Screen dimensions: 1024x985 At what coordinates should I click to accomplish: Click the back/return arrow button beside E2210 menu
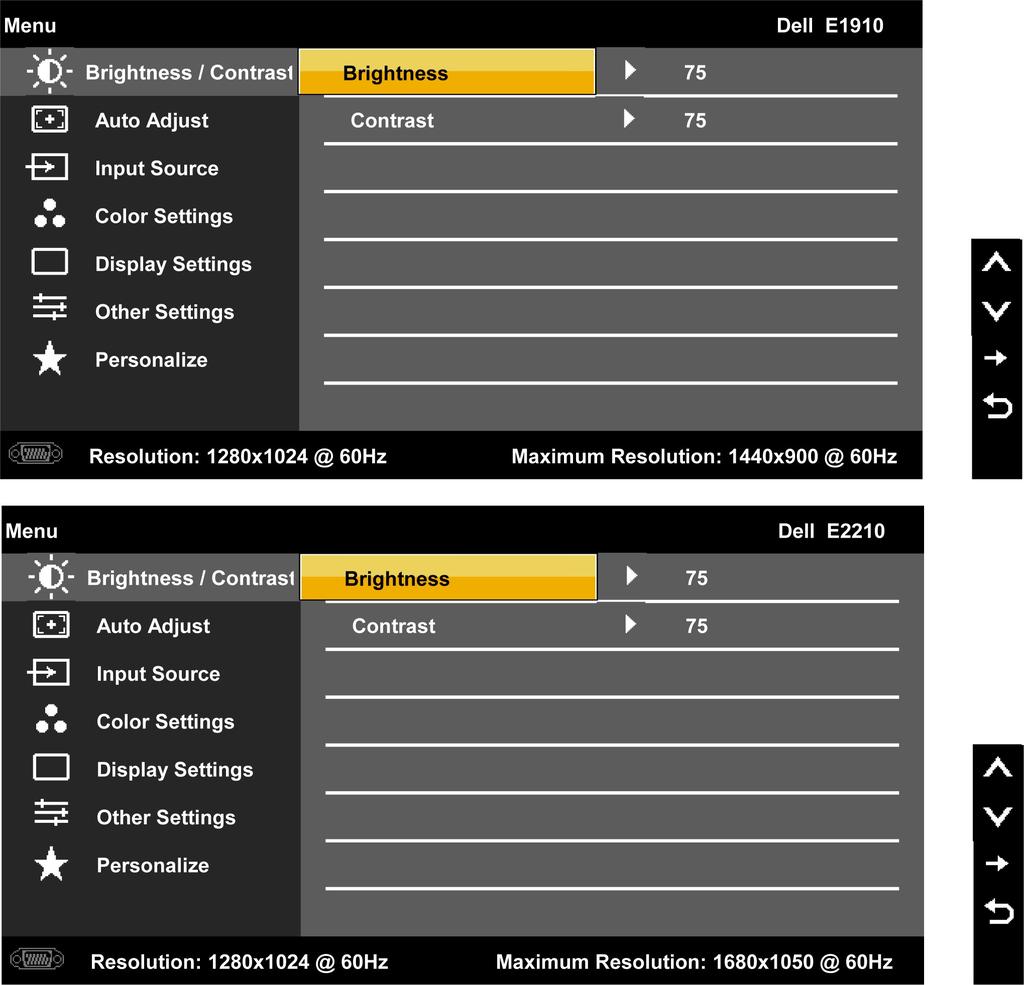(x=999, y=912)
